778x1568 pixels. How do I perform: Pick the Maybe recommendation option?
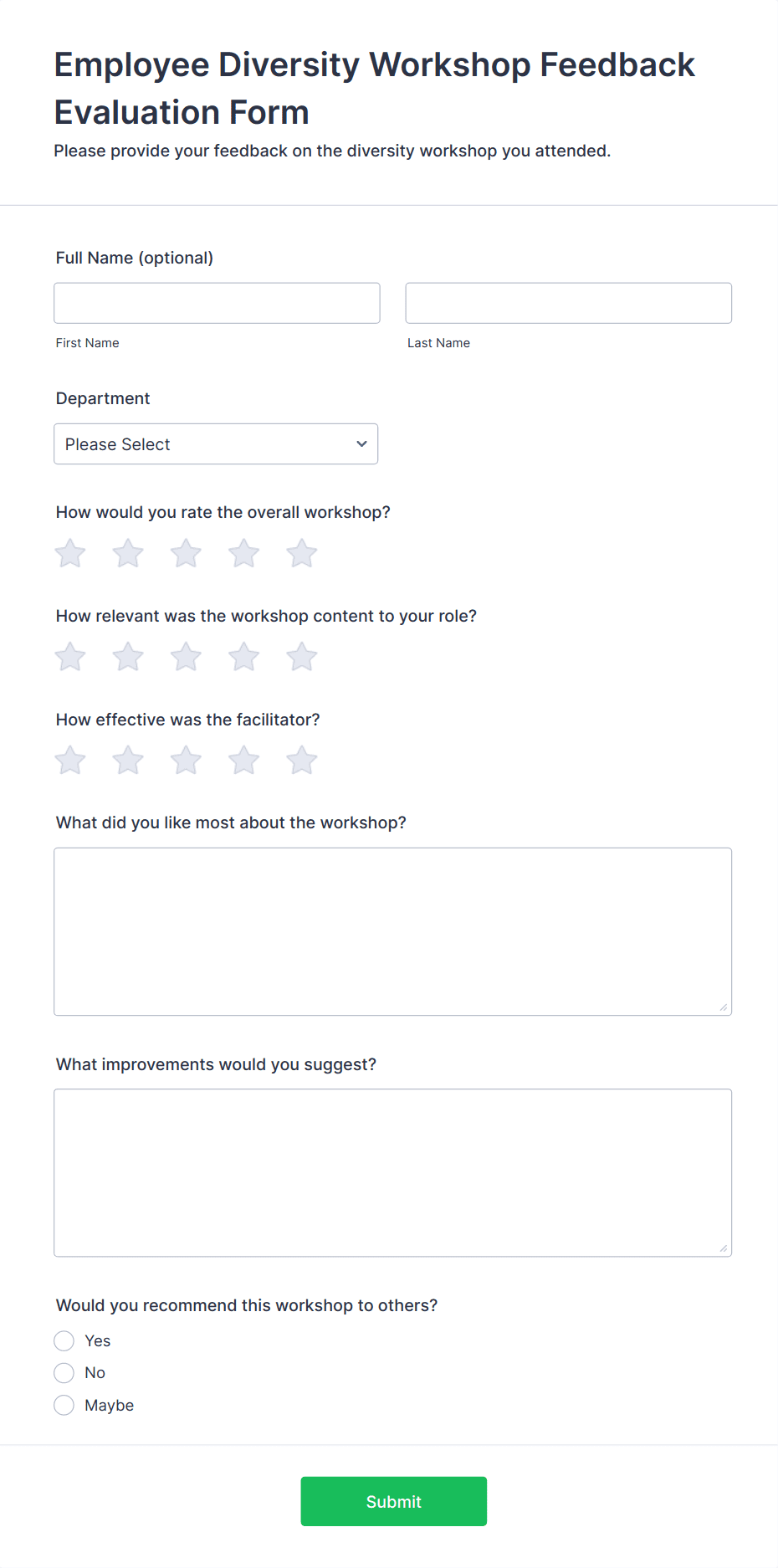64,1405
